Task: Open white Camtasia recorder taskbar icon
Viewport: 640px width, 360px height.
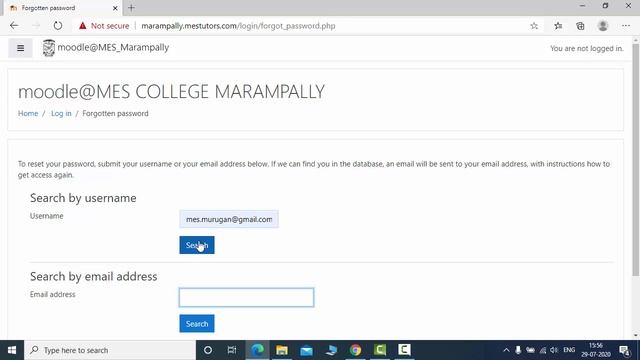Action: pyautogui.click(x=404, y=350)
